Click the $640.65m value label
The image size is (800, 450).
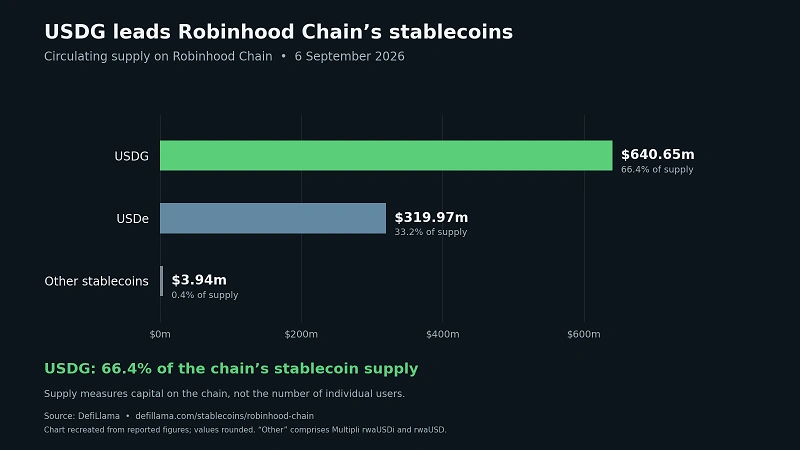point(658,155)
